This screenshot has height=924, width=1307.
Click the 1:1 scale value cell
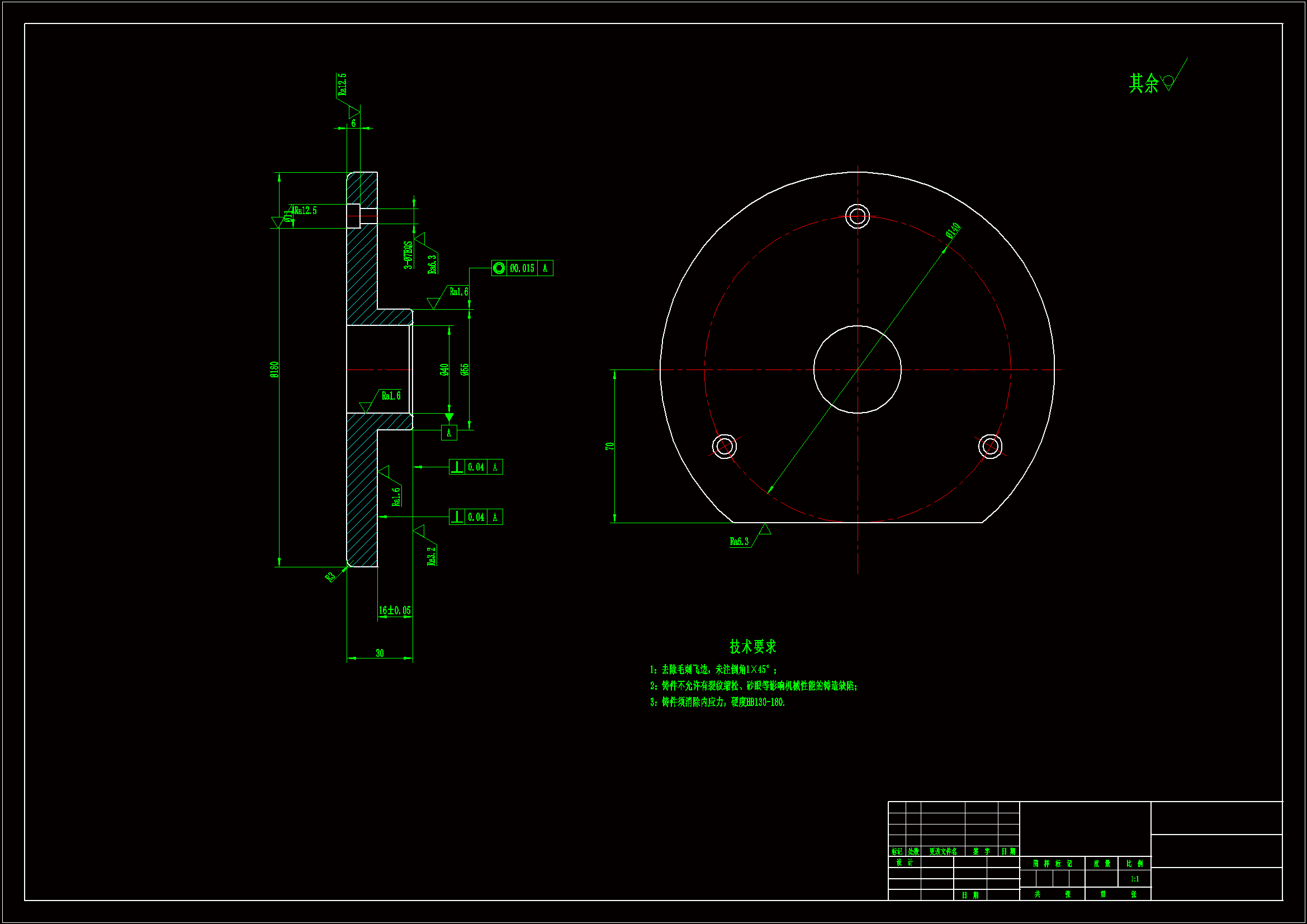click(1134, 880)
